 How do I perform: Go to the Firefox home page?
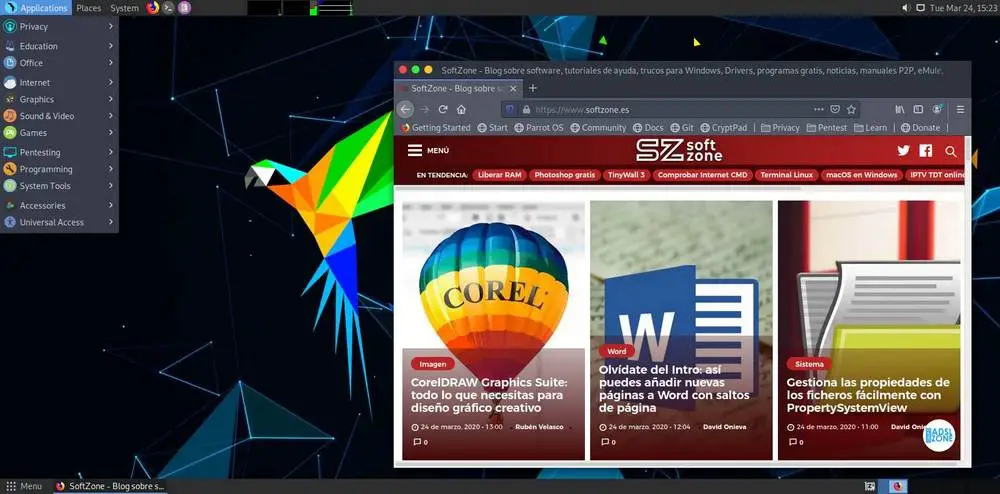point(461,109)
